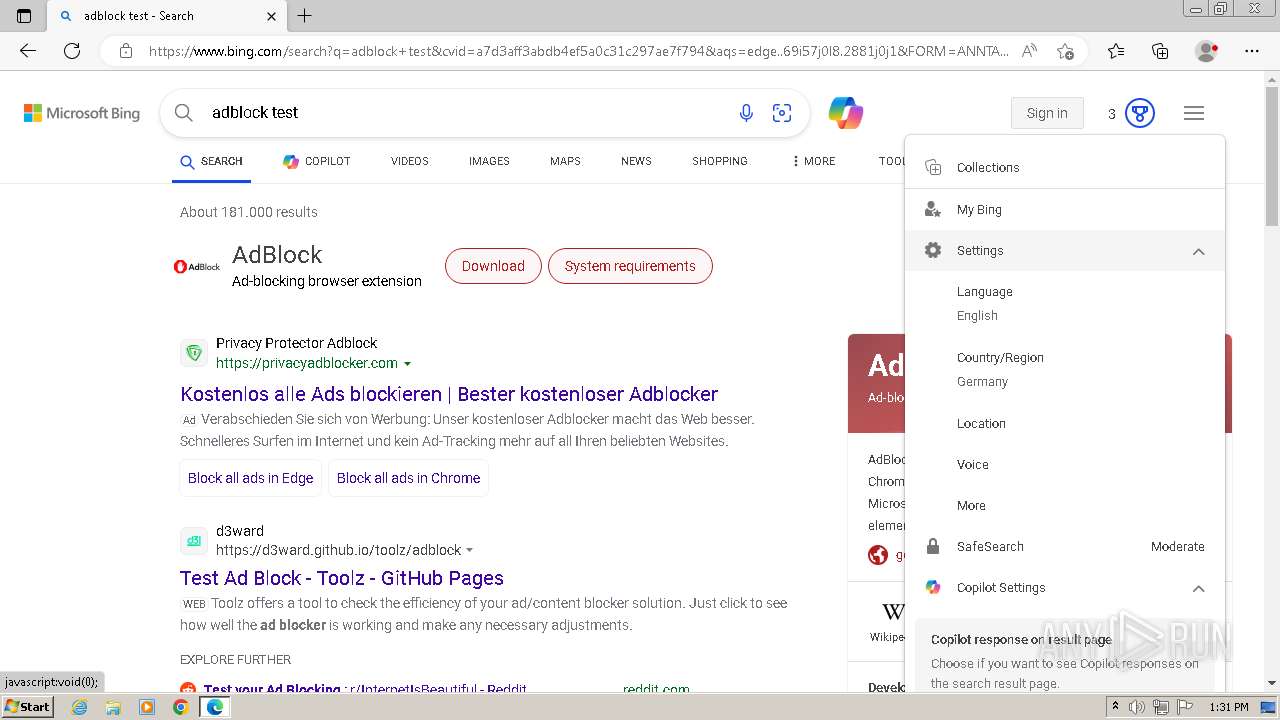Open Edge Settings and more menu
The image size is (1280, 720).
pyautogui.click(x=1252, y=51)
